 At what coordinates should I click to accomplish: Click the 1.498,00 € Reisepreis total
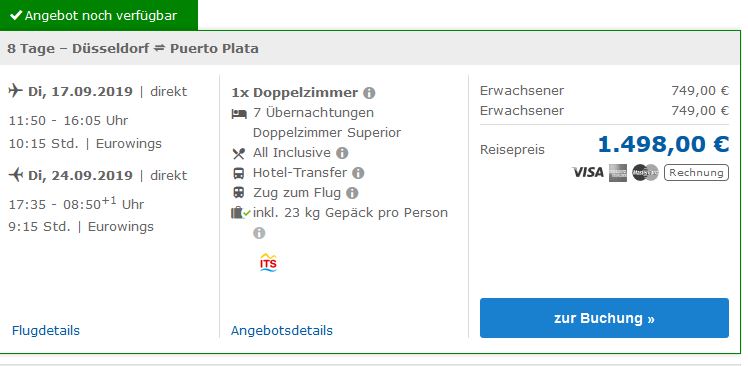click(x=663, y=145)
